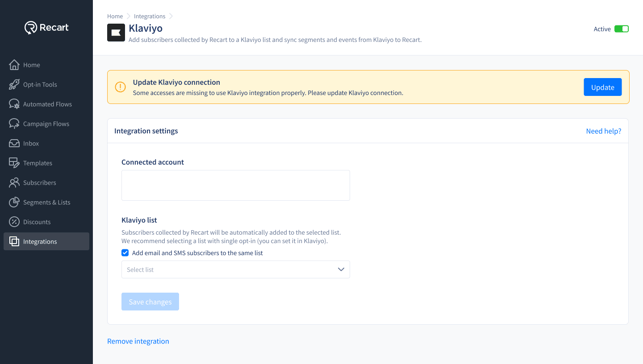Click the Templates icon in sidebar
643x364 pixels.
point(14,163)
